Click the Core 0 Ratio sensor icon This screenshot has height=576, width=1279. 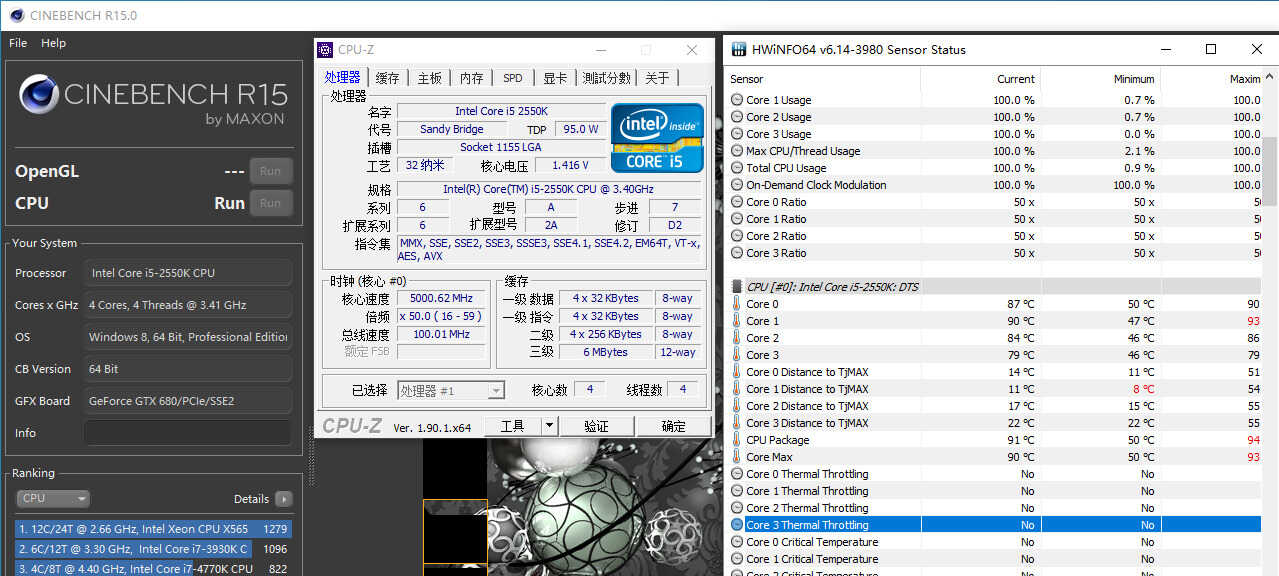point(737,202)
